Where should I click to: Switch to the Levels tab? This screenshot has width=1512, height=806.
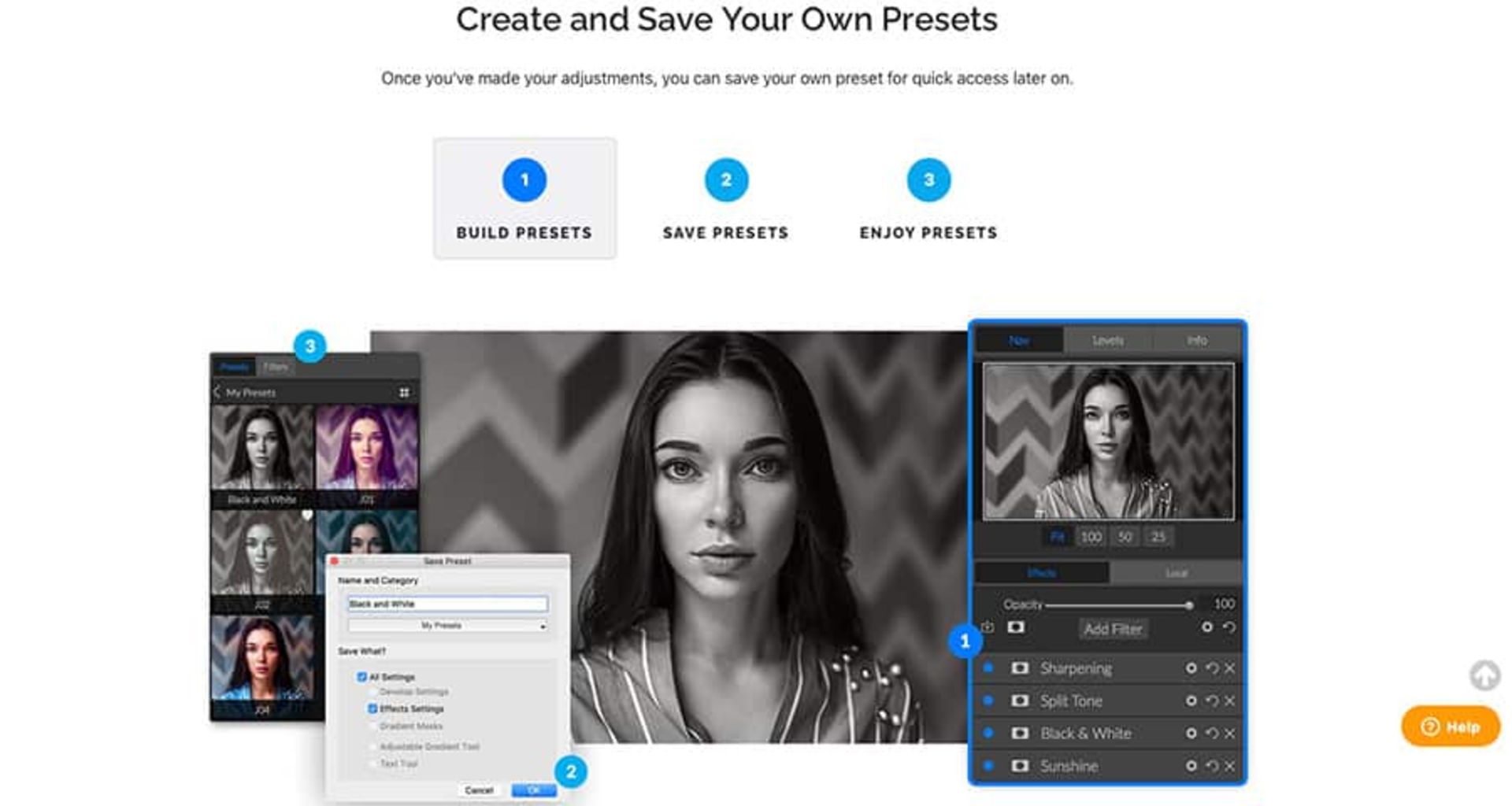1107,340
